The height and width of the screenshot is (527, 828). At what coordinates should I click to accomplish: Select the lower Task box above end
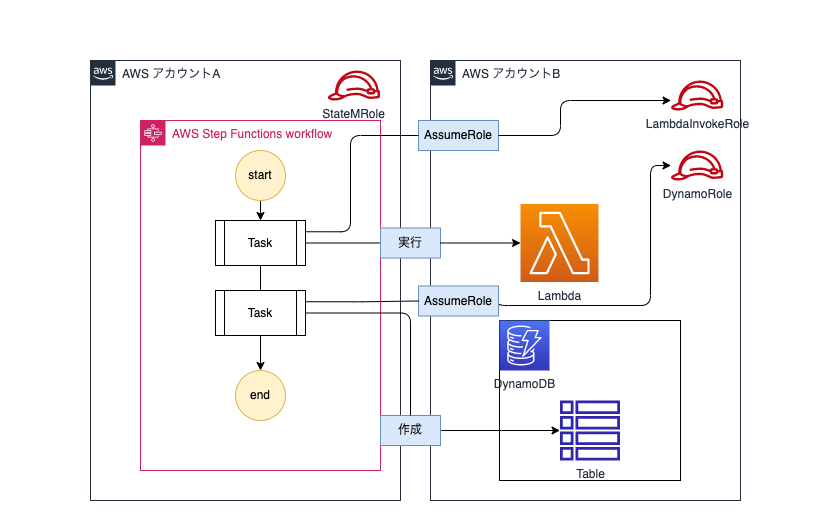point(260,313)
